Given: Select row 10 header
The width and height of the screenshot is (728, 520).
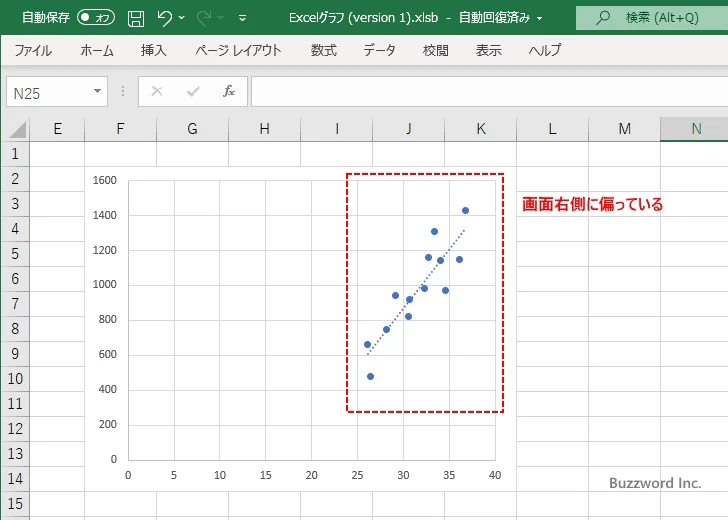Looking at the screenshot, I should 14,380.
